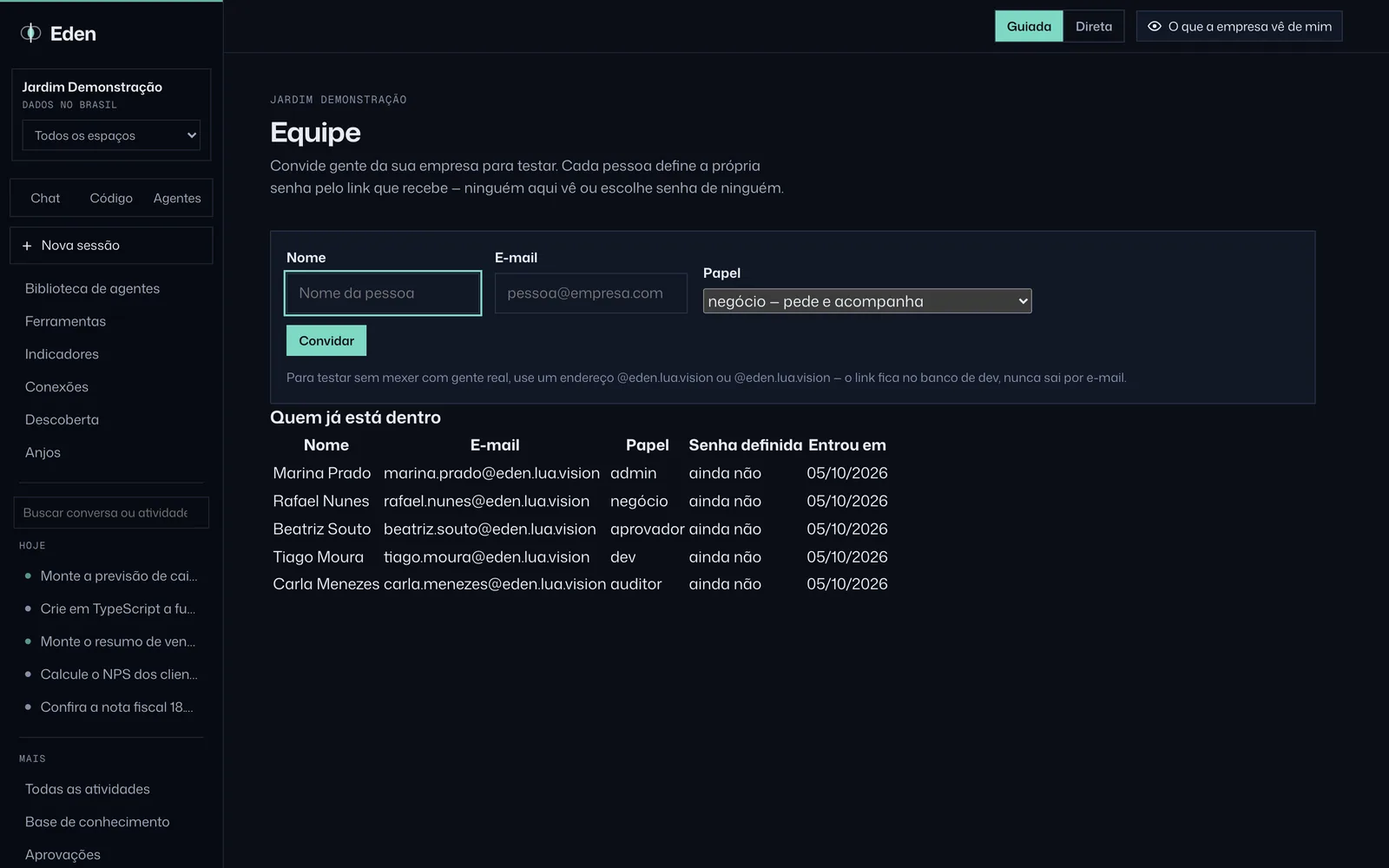Select rafael.nunes@eden.lua.vision email cell

tap(486, 501)
